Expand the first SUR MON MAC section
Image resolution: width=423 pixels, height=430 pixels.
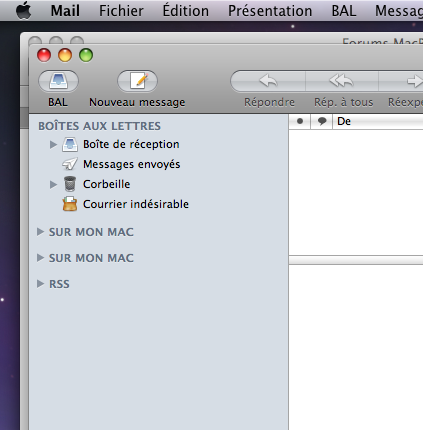40,232
